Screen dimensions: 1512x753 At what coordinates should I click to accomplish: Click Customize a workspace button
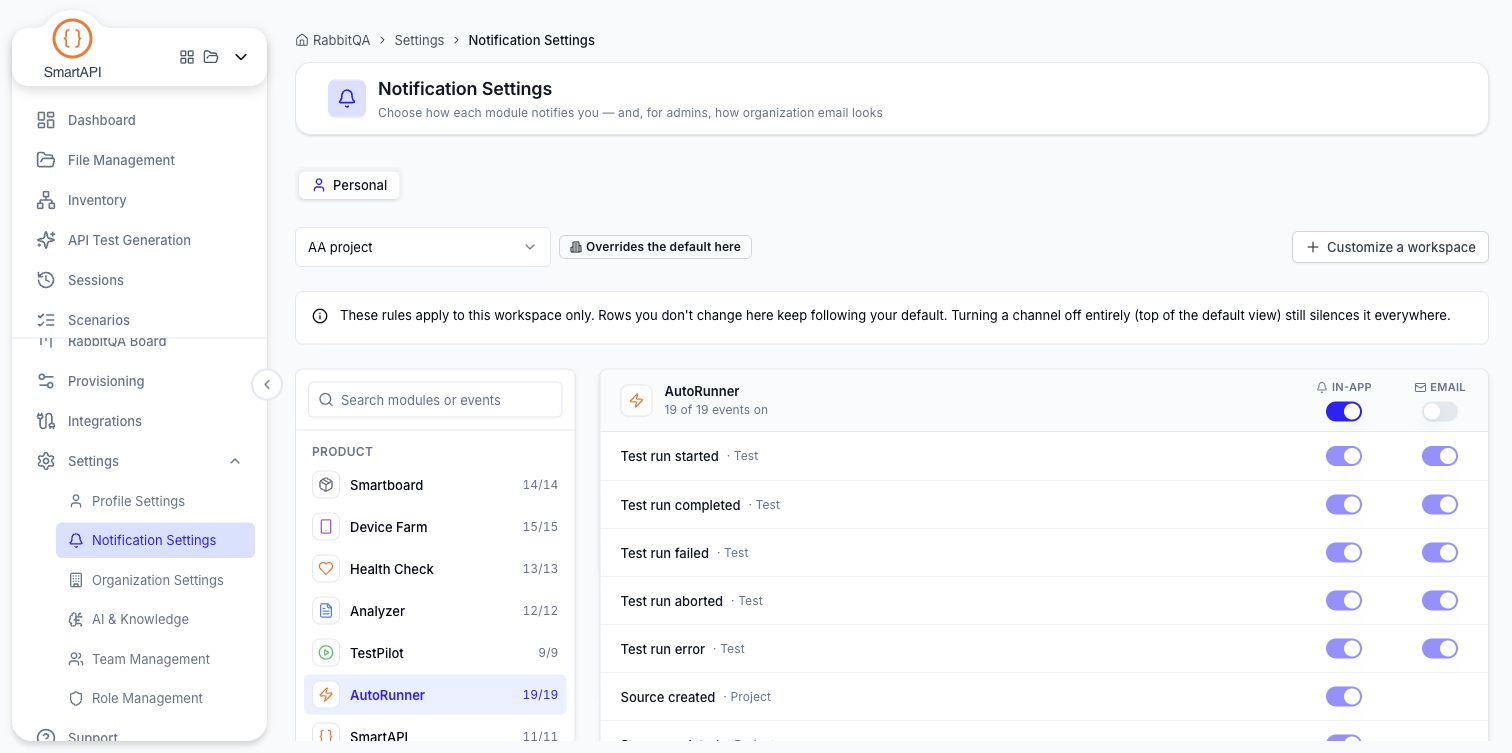[x=1390, y=247]
